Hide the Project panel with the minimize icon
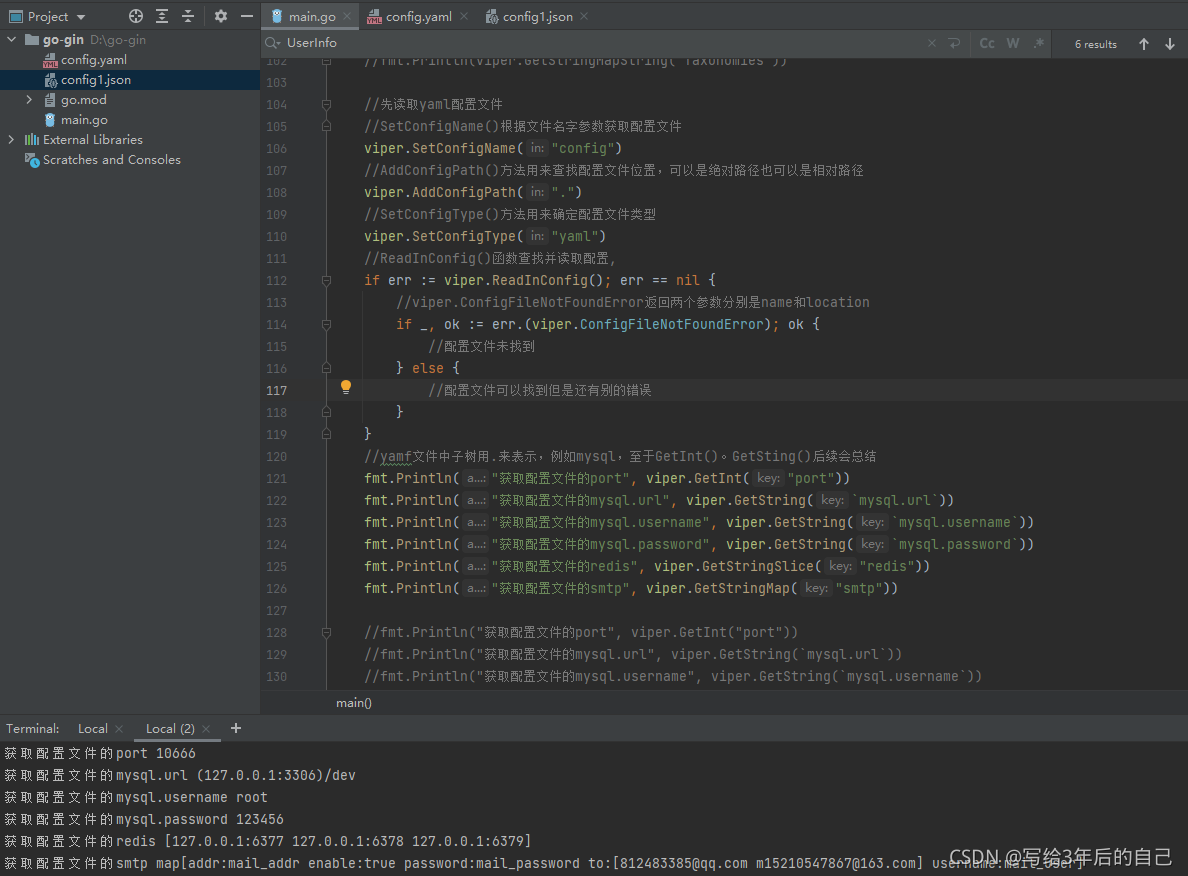This screenshot has width=1188, height=876. click(245, 17)
